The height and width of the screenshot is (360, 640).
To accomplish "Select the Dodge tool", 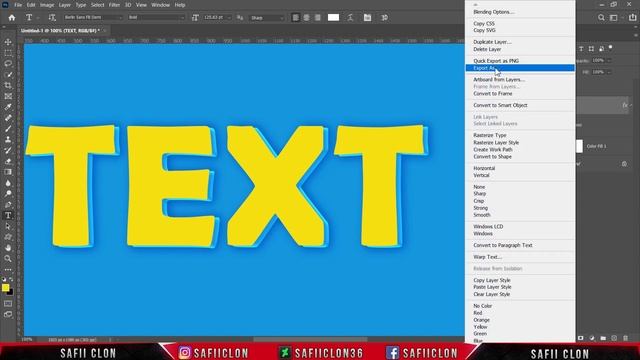I will 8,193.
